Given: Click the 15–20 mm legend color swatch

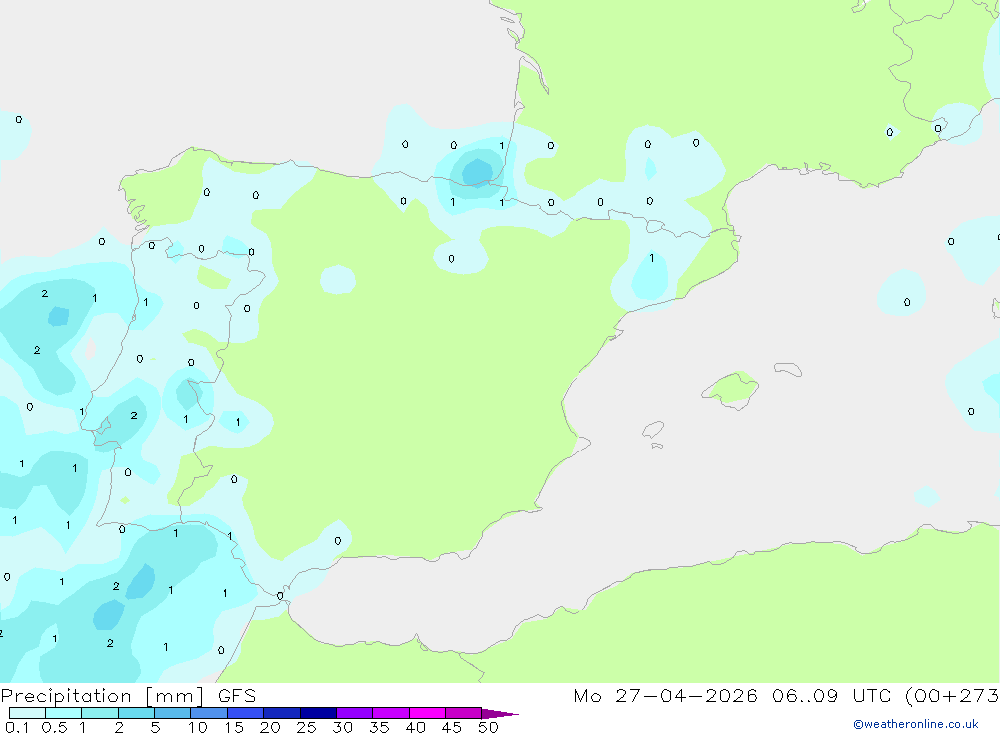Looking at the screenshot, I should tap(246, 713).
